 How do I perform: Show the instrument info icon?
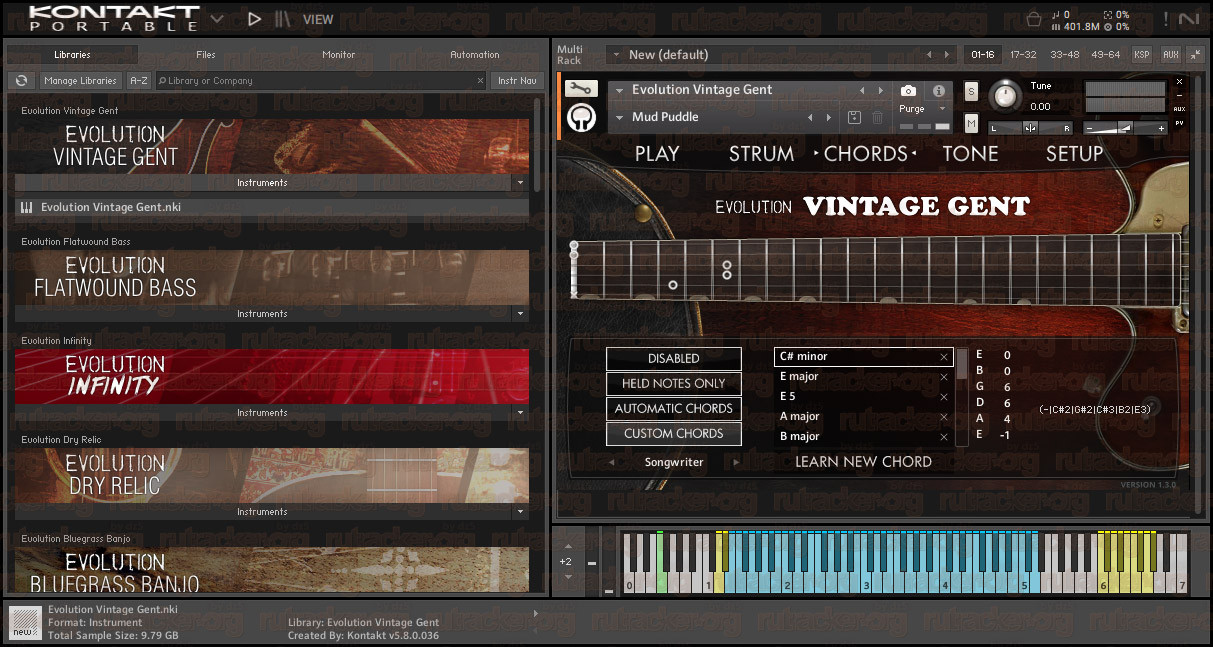pyautogui.click(x=939, y=90)
